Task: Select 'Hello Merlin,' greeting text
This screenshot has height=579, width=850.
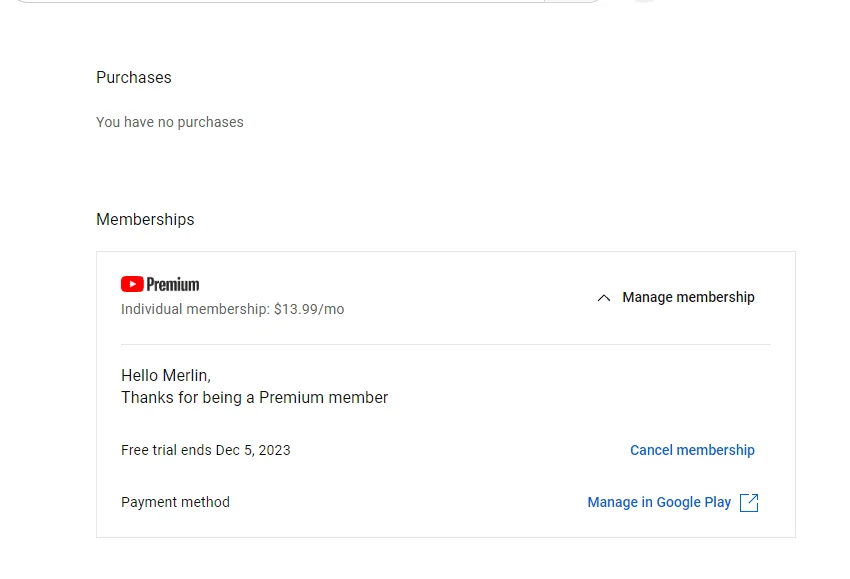Action: pos(166,375)
